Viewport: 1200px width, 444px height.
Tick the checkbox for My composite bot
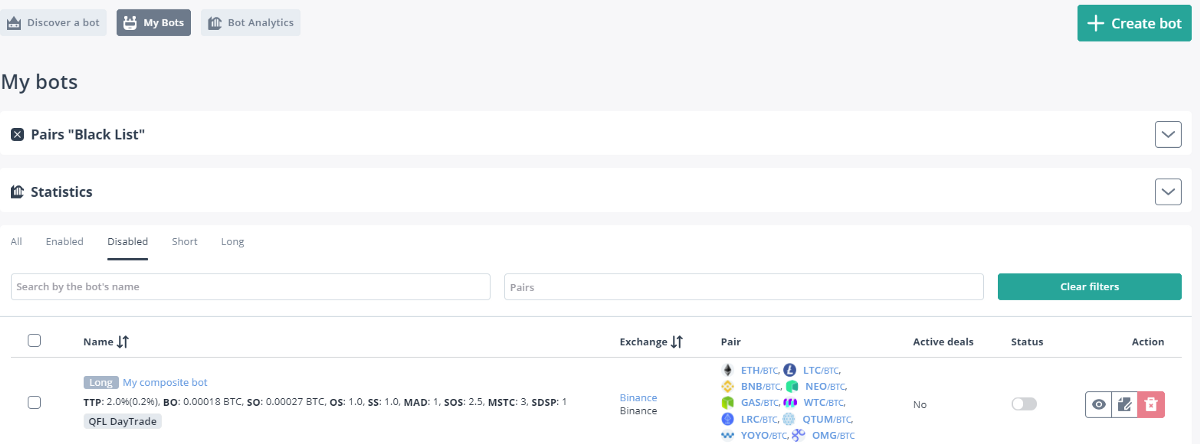coord(34,402)
